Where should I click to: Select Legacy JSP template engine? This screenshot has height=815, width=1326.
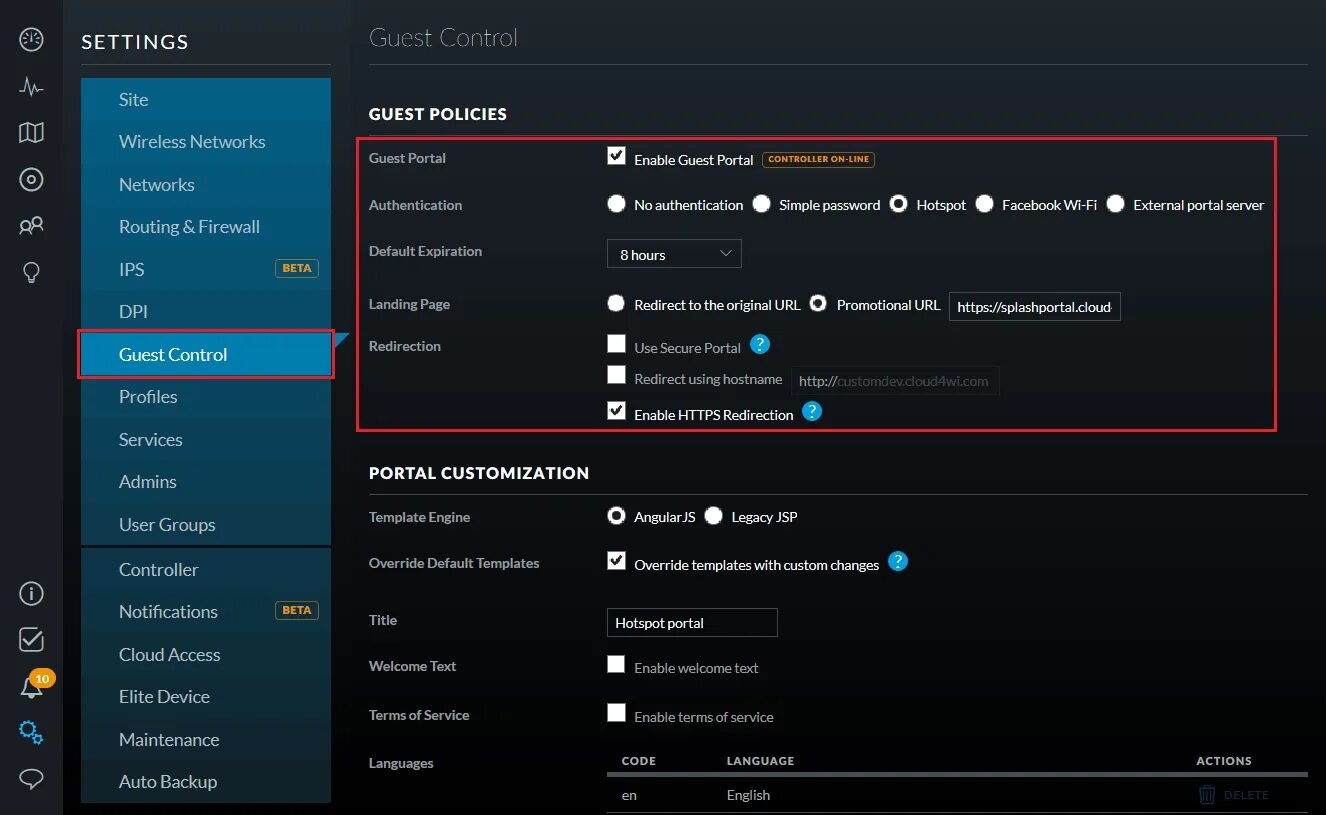tap(713, 516)
